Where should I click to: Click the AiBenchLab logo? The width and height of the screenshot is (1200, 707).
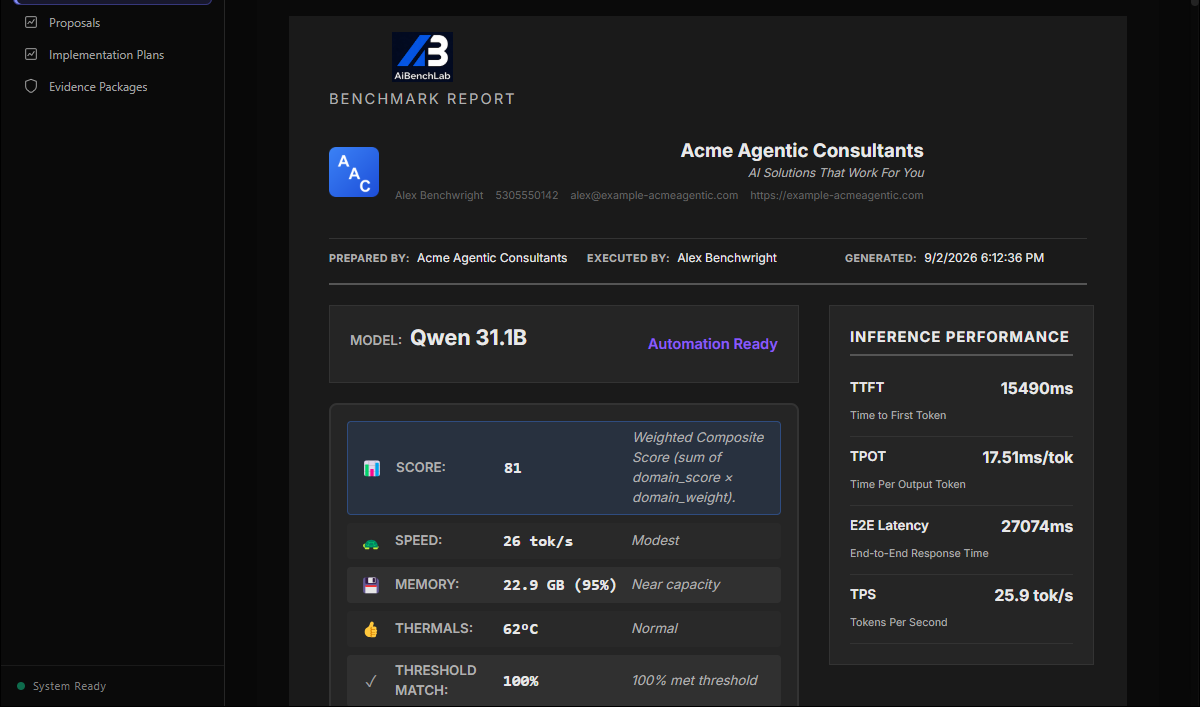422,57
